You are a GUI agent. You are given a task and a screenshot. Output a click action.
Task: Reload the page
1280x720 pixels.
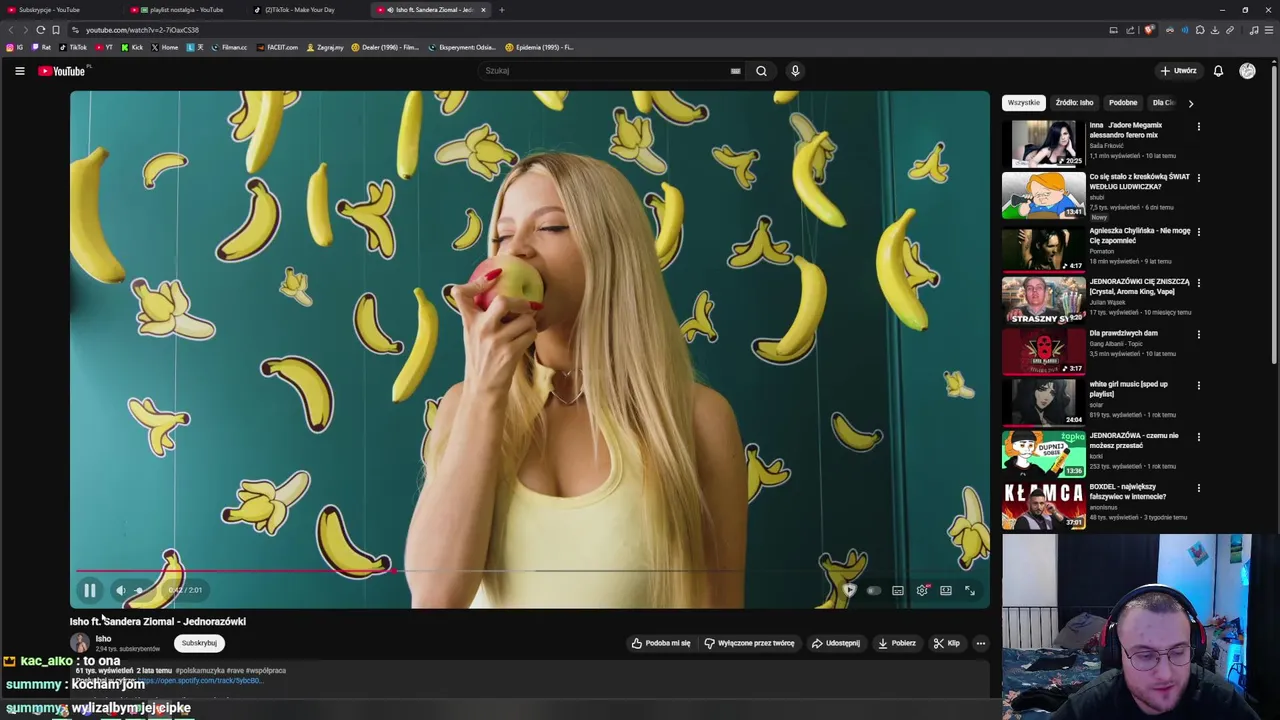click(x=40, y=30)
